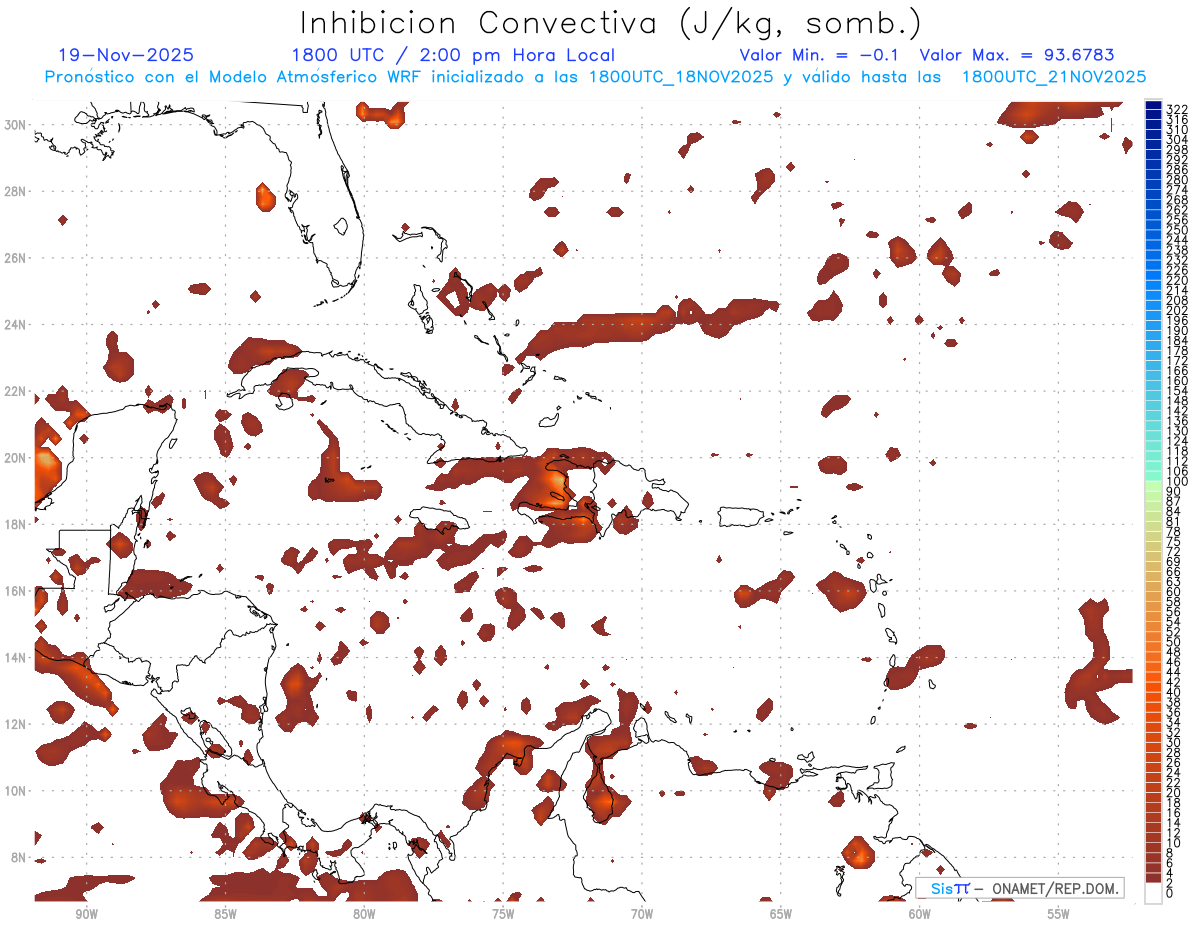Viewport: 1200px width, 927px height.
Task: Click the '1800UTC_18NOV2025' initialization timestamp
Action: [680, 77]
